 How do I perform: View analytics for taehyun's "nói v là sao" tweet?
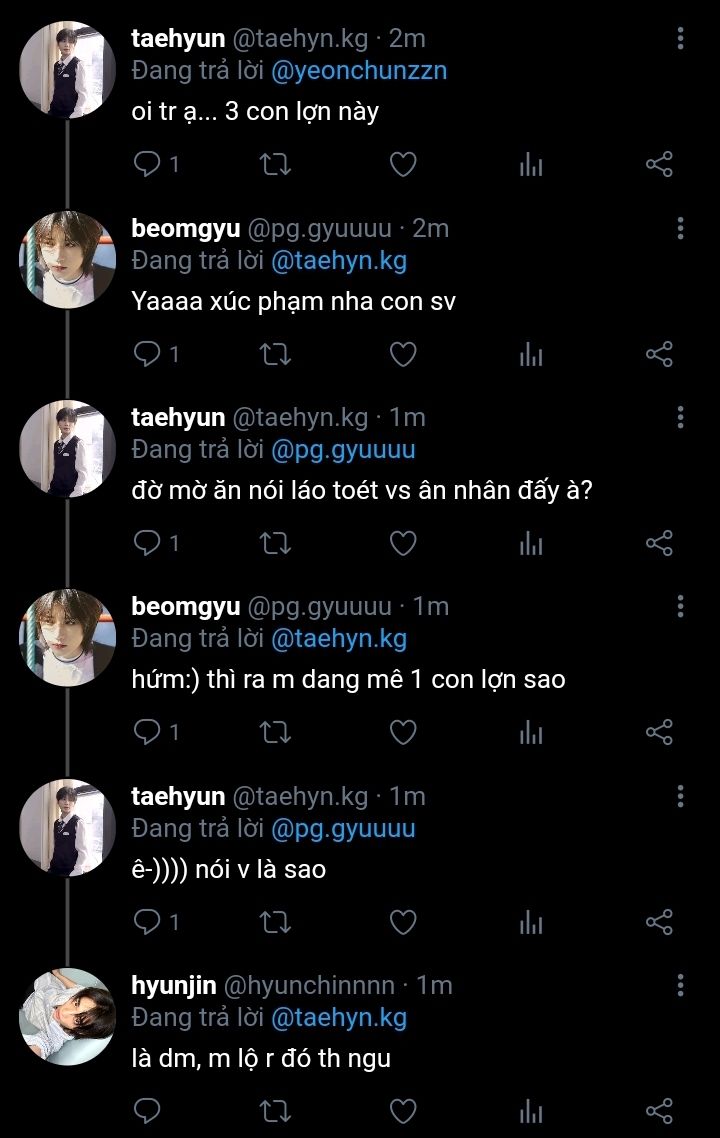click(x=531, y=922)
